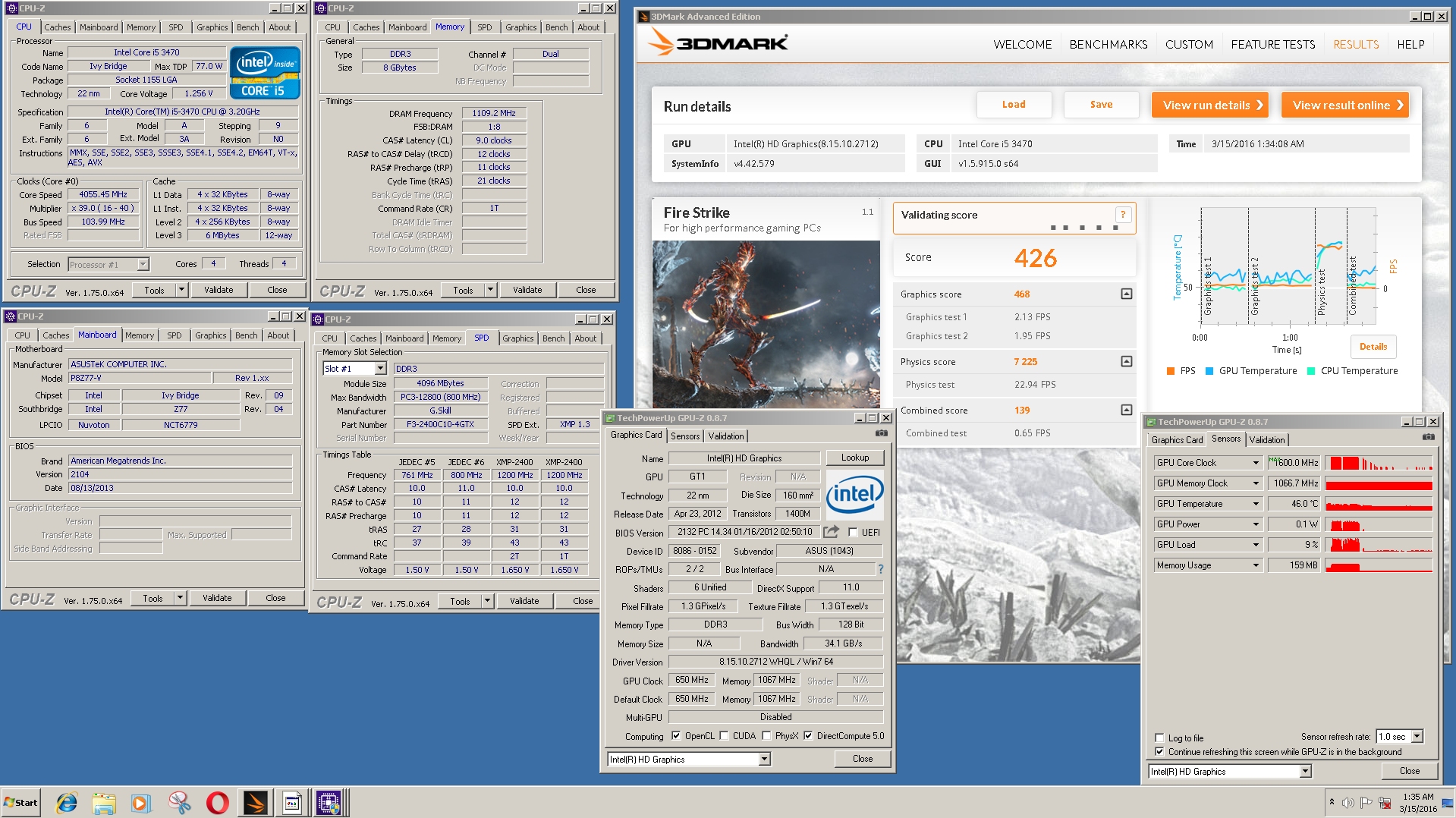This screenshot has height=818, width=1456.
Task: Switch to Sensors tab in GPU-Z Graphics Card window
Action: pyautogui.click(x=685, y=436)
